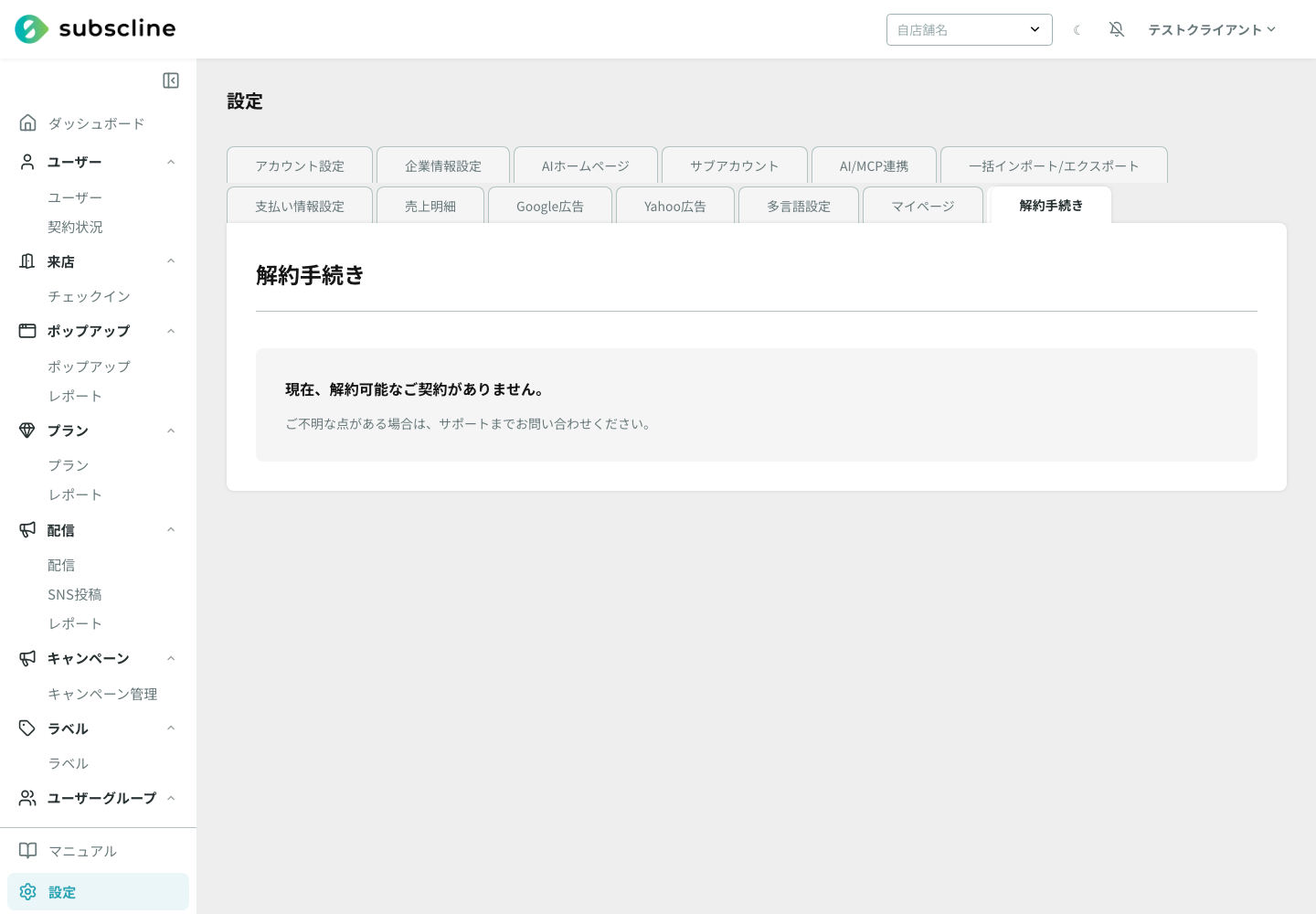Toggle dark mode moon icon
The height and width of the screenshot is (914, 1316).
pyautogui.click(x=1077, y=30)
